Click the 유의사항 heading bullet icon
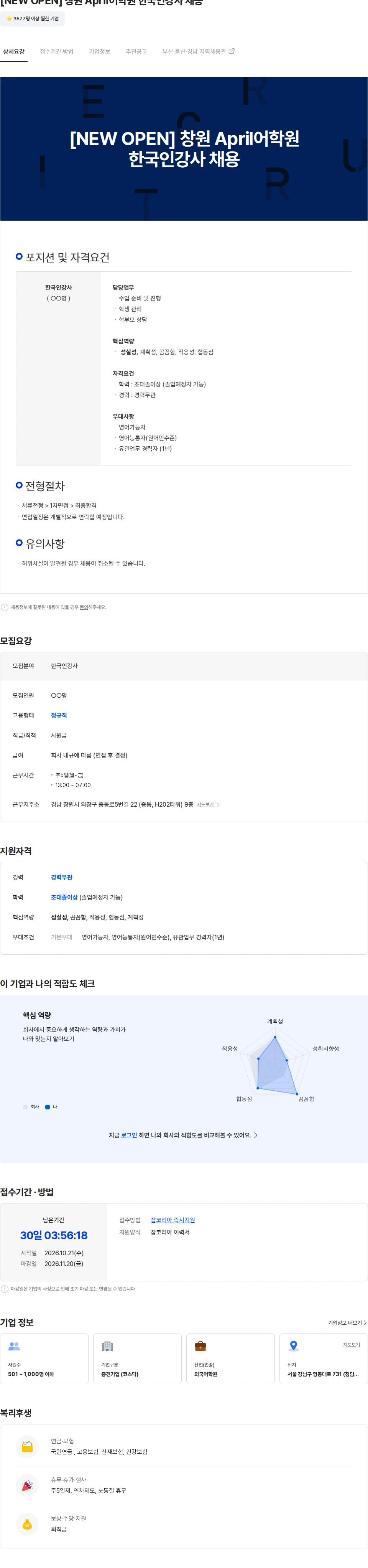The image size is (368, 1568). coord(19,542)
